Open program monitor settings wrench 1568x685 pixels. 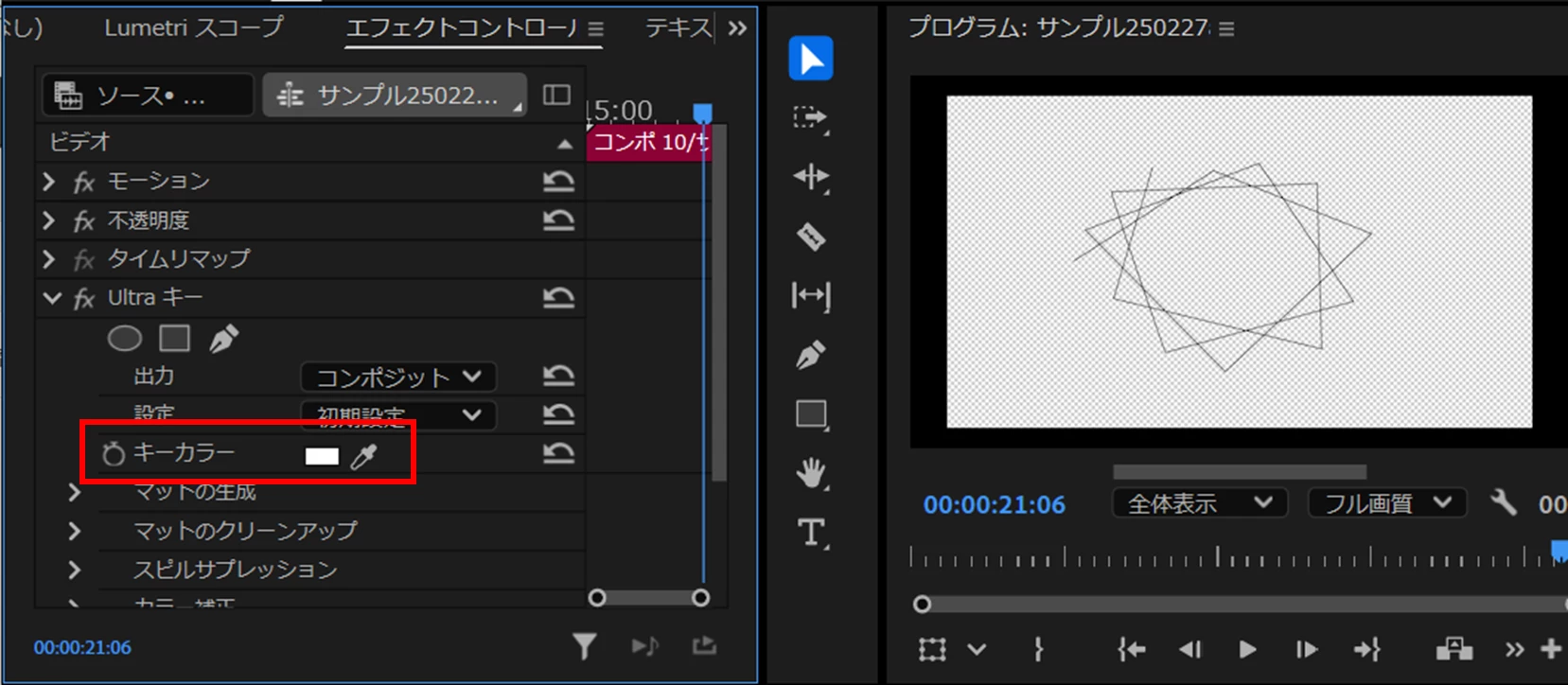coord(1503,502)
